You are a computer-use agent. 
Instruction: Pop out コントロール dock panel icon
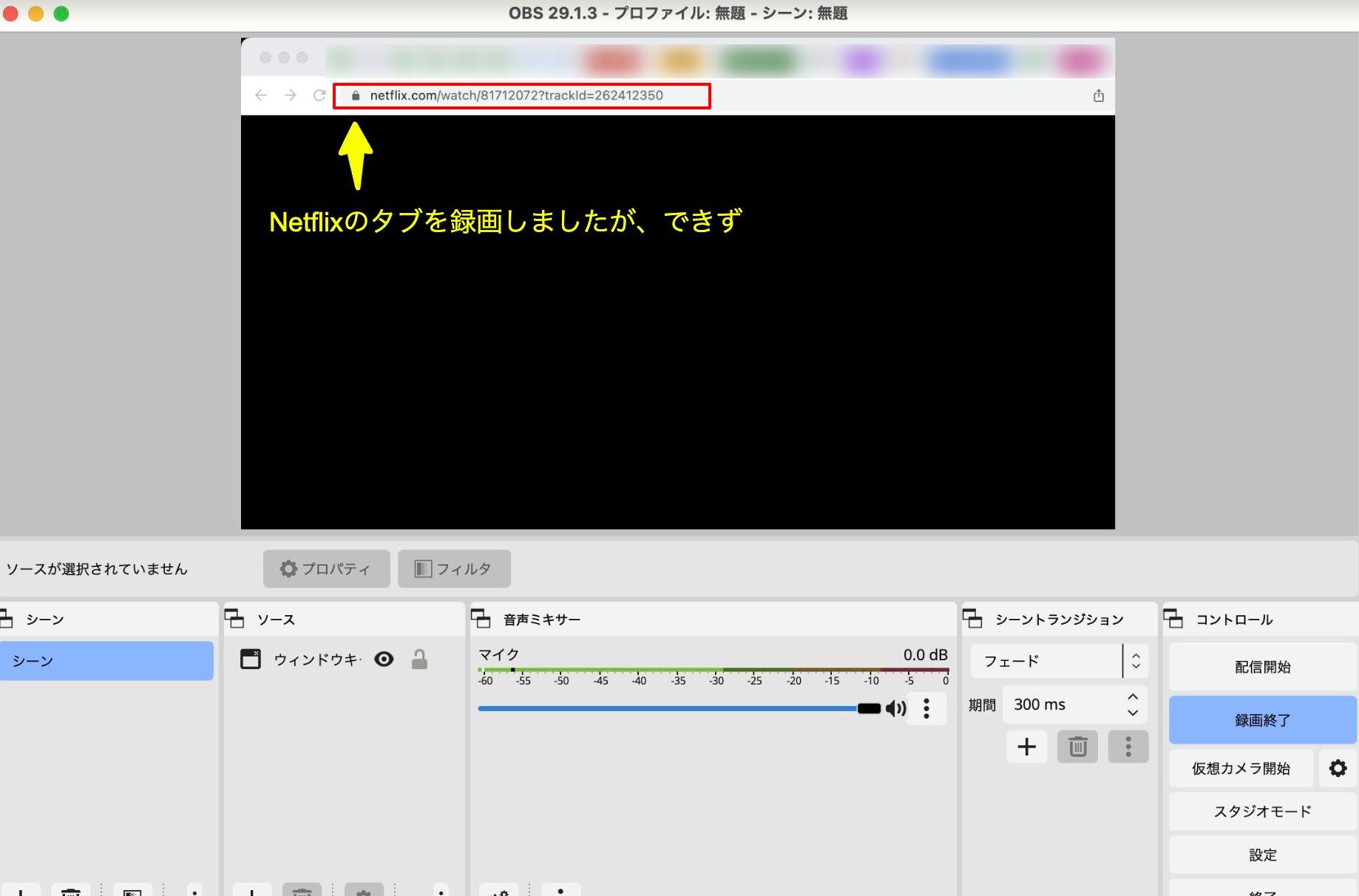(x=1173, y=618)
